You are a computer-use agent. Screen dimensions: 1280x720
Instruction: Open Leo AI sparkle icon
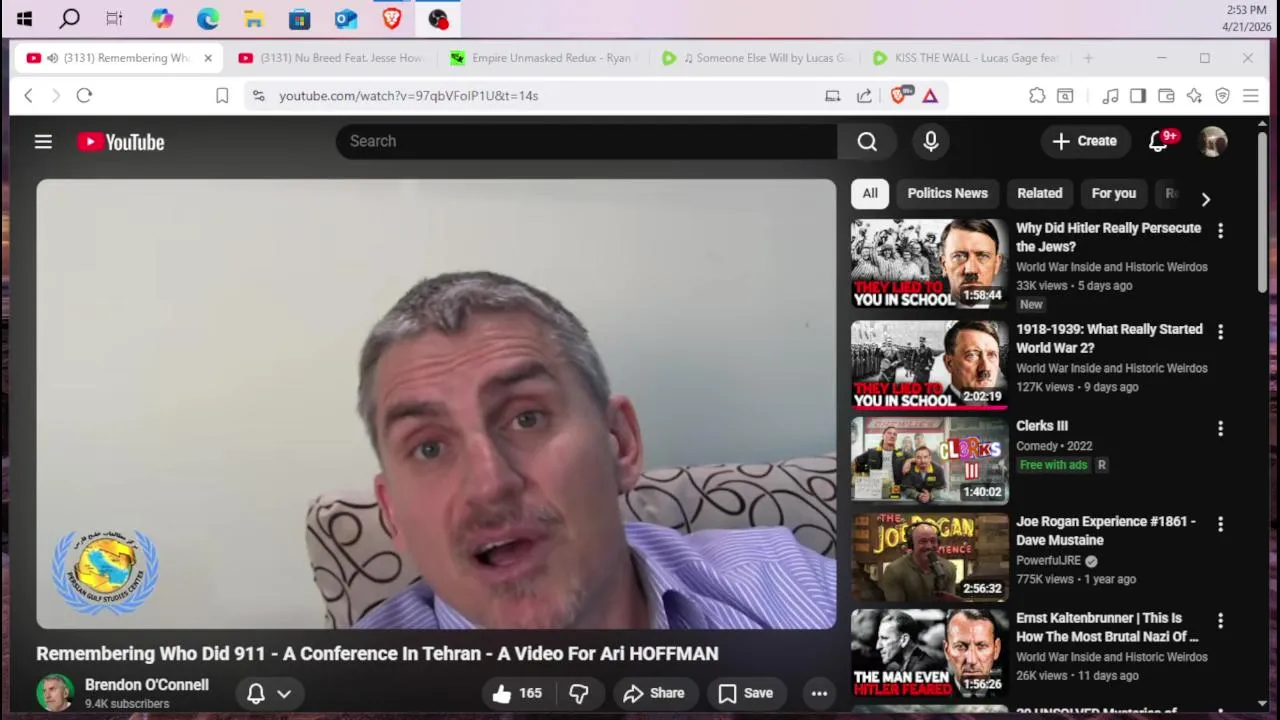point(1194,95)
